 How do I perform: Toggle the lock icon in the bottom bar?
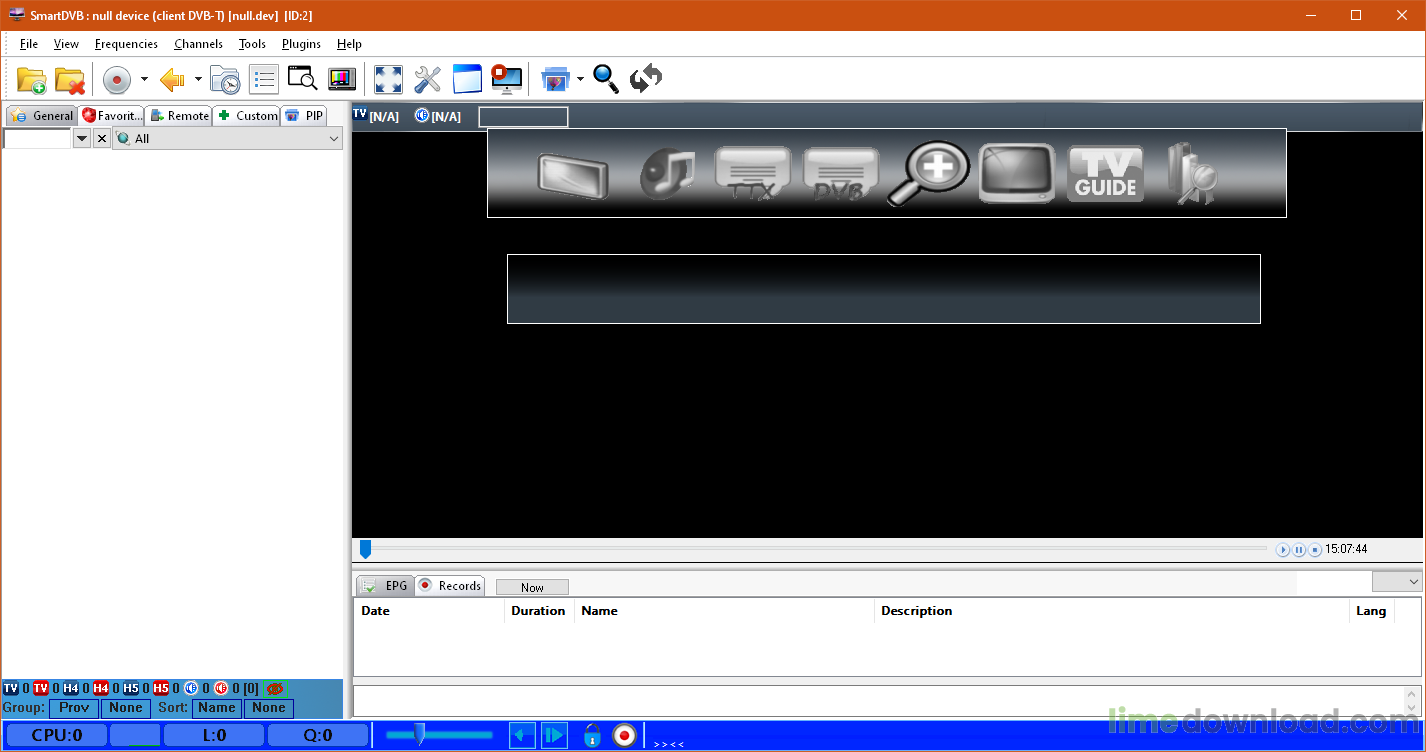coord(591,735)
